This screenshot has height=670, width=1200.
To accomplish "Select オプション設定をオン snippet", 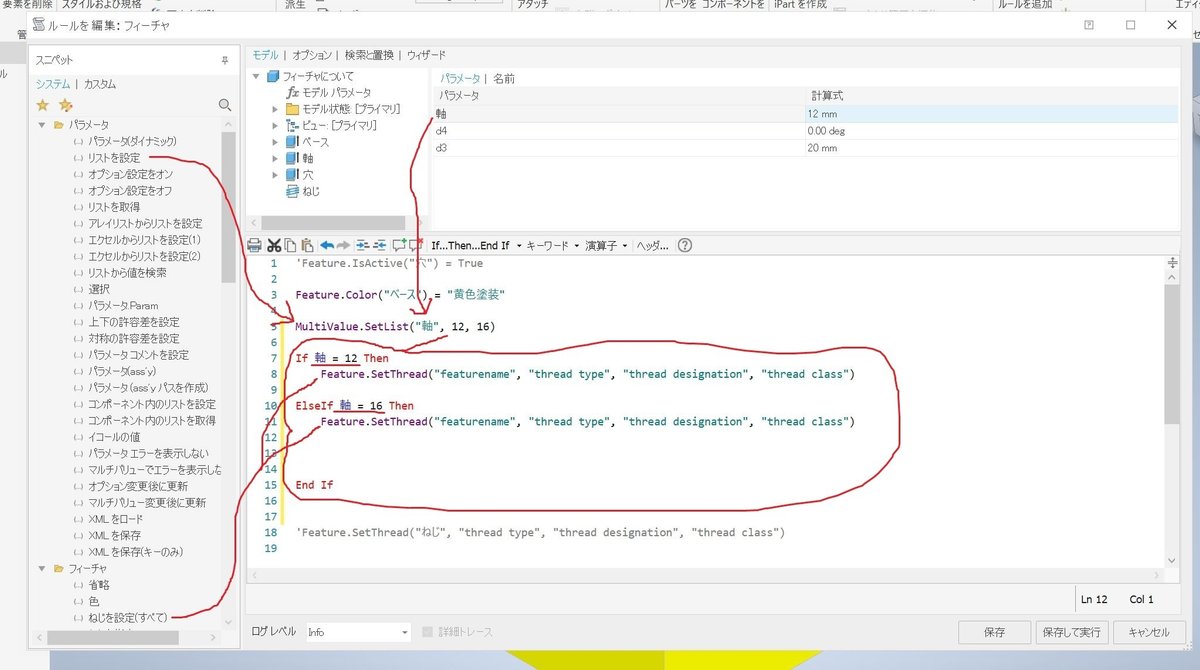I will pos(130,174).
